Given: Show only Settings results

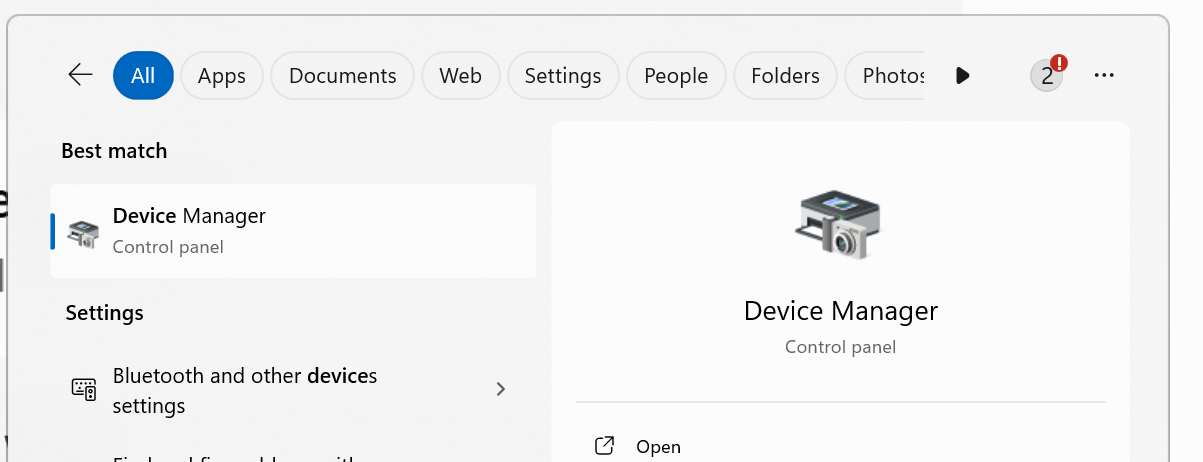Looking at the screenshot, I should pos(563,75).
